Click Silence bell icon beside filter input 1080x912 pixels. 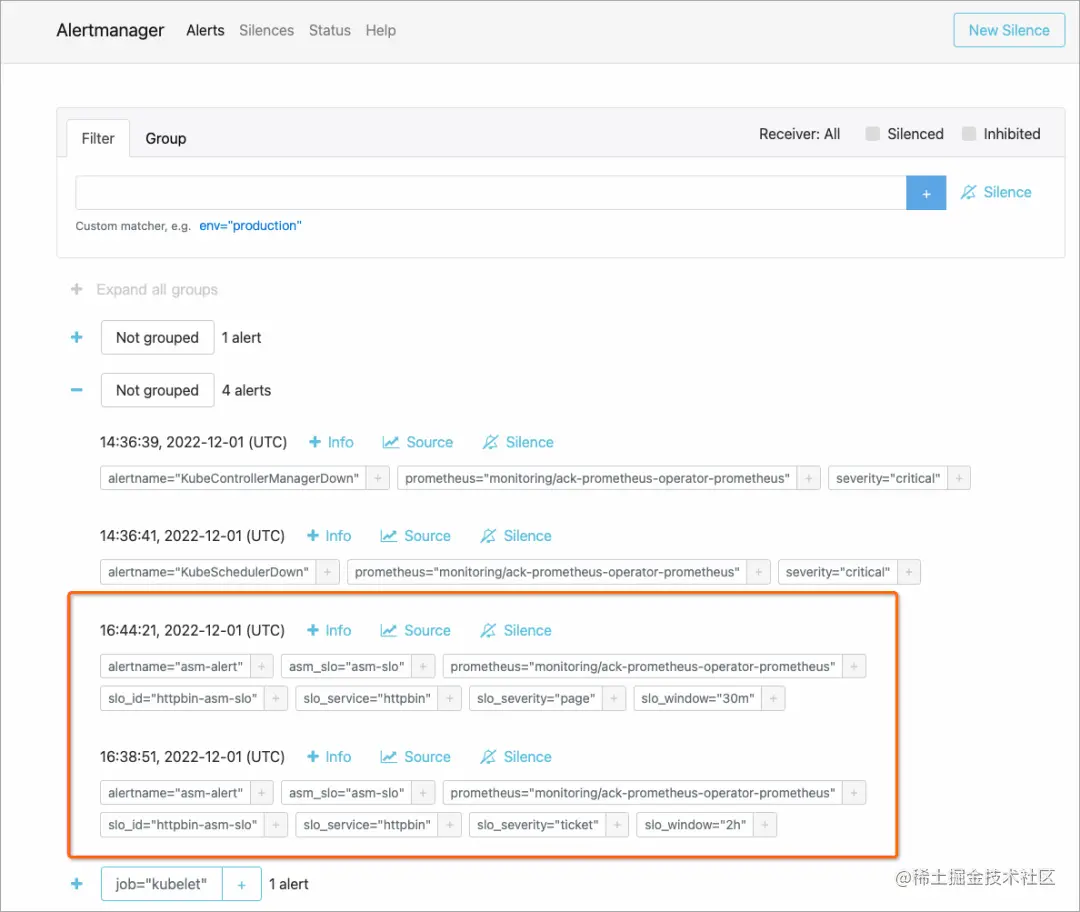pos(968,192)
